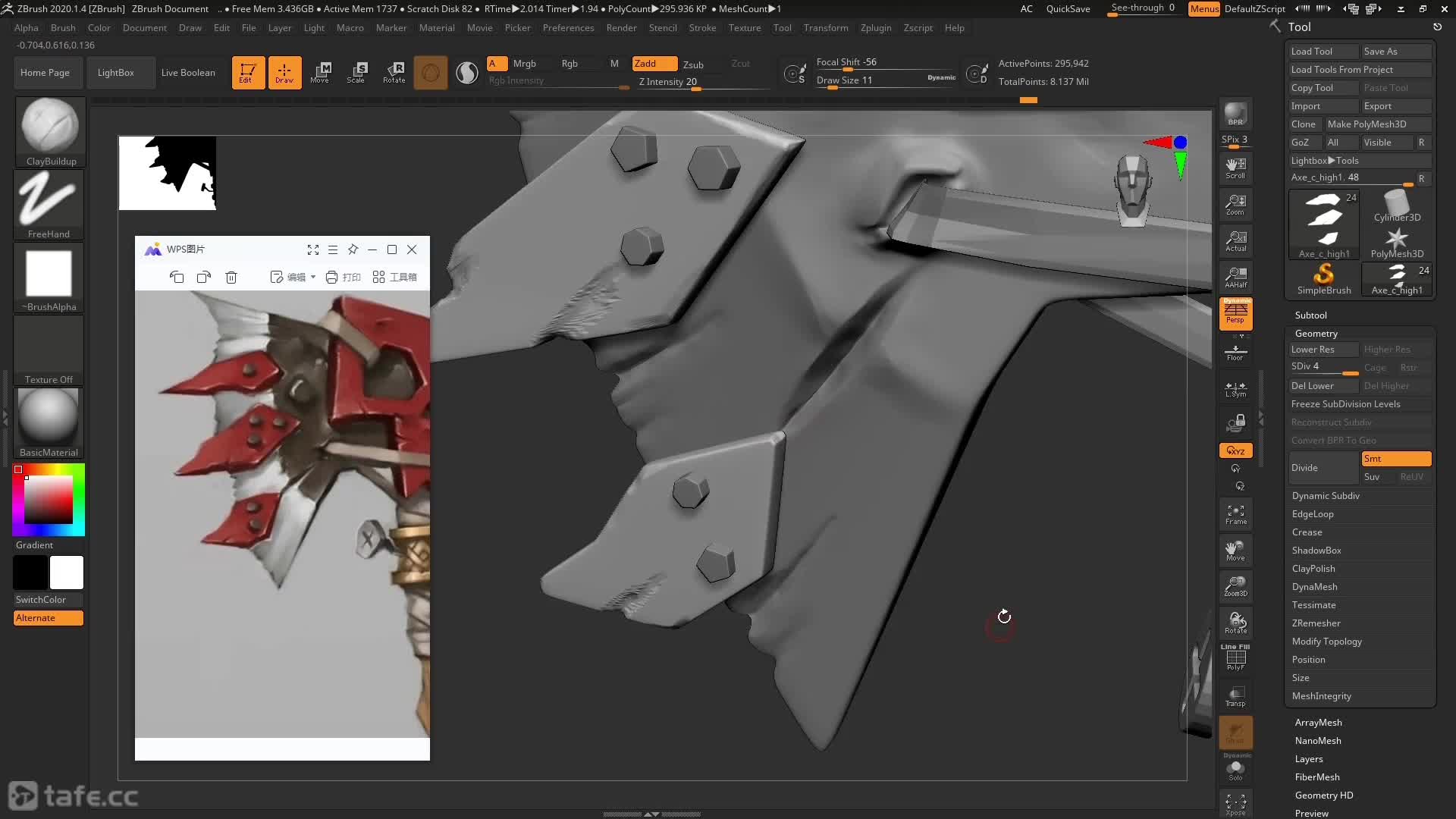Image resolution: width=1456 pixels, height=819 pixels.
Task: Expand the DynaMesh section
Action: [1314, 587]
